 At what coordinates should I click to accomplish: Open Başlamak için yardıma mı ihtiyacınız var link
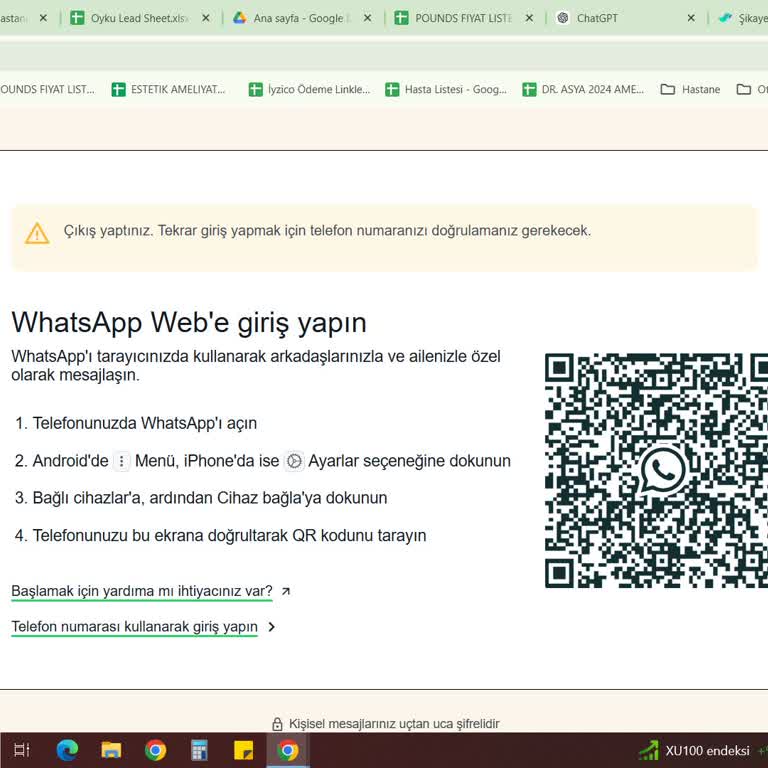point(142,591)
